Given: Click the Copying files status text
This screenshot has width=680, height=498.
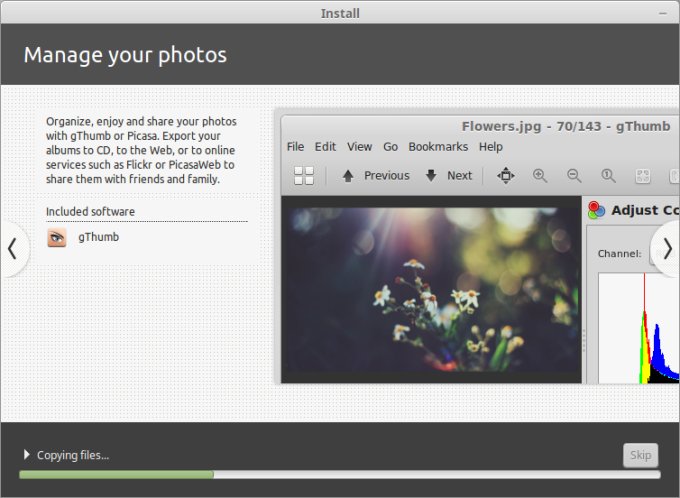Looking at the screenshot, I should 73,455.
